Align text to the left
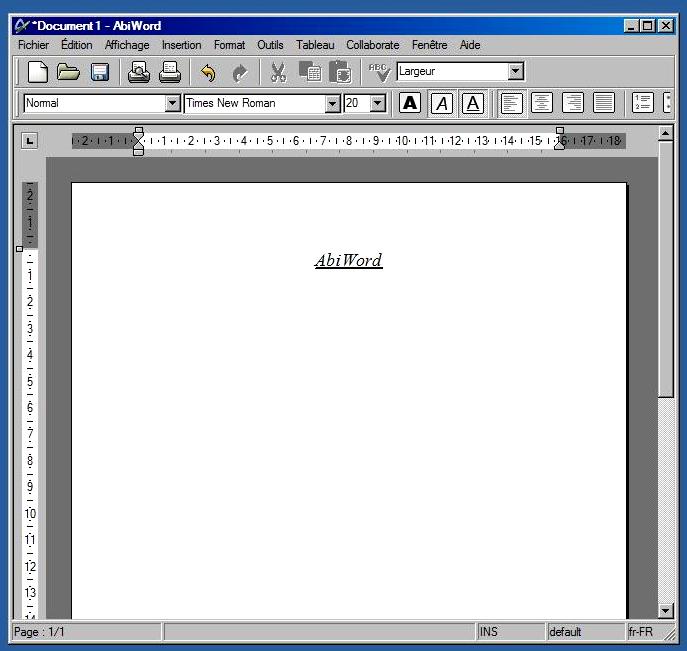This screenshot has width=687, height=651. [x=511, y=103]
